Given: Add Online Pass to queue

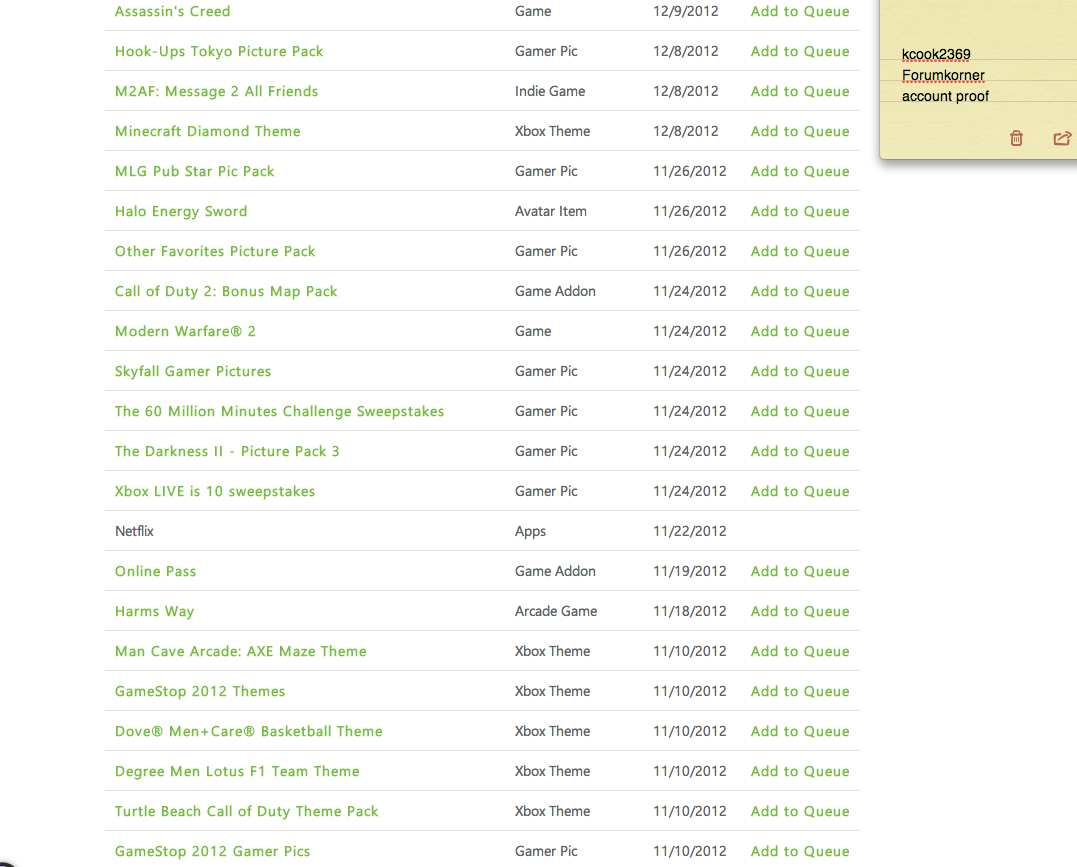Looking at the screenshot, I should [800, 571].
